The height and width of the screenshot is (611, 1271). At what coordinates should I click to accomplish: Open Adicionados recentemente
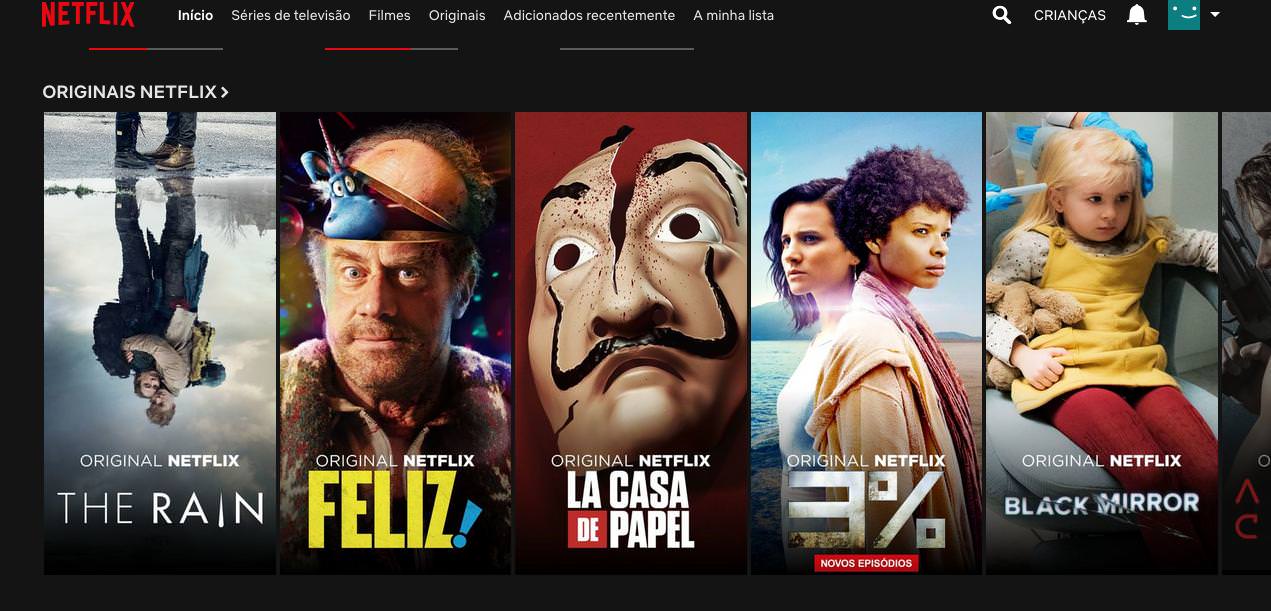[589, 15]
